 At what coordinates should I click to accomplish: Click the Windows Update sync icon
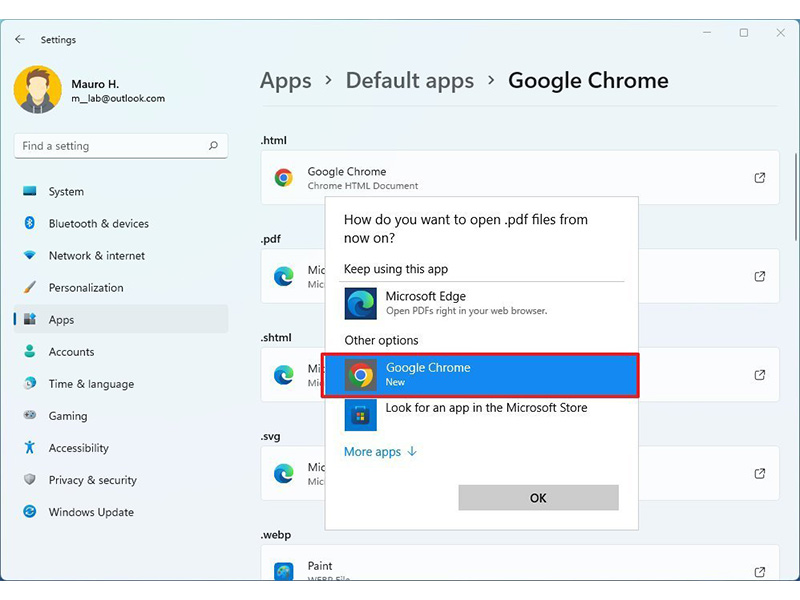click(30, 511)
